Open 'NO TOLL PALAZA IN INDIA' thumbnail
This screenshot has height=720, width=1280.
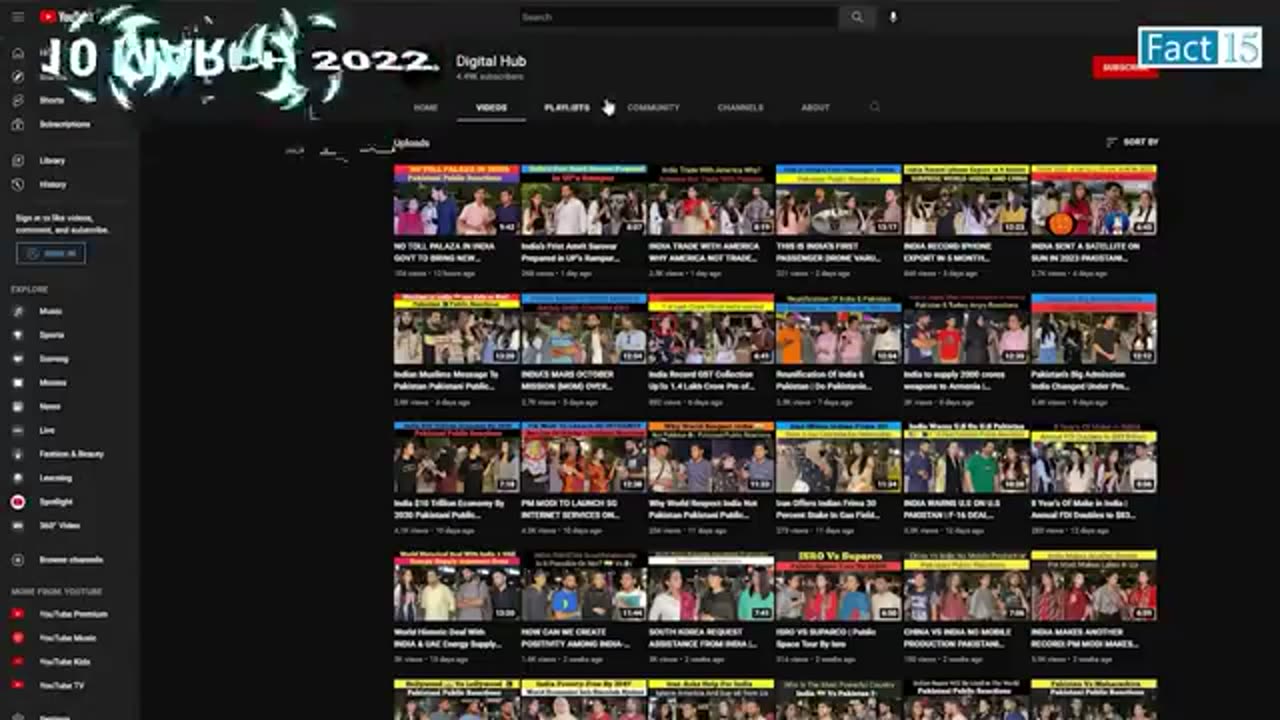point(457,200)
